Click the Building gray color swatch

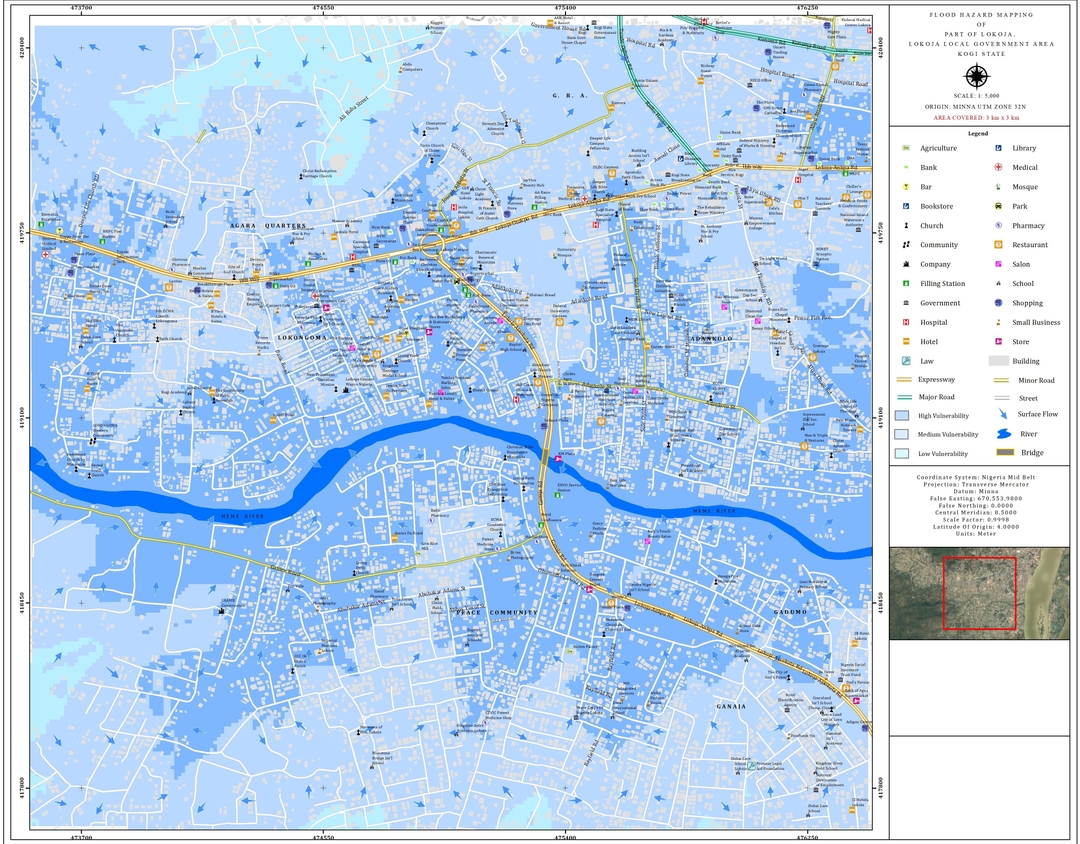[998, 361]
